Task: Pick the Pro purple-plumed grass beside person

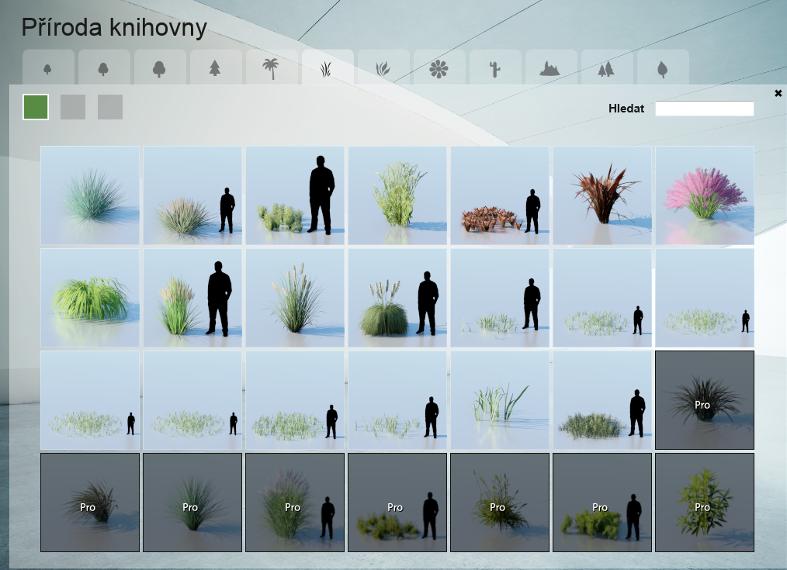Action: point(295,502)
